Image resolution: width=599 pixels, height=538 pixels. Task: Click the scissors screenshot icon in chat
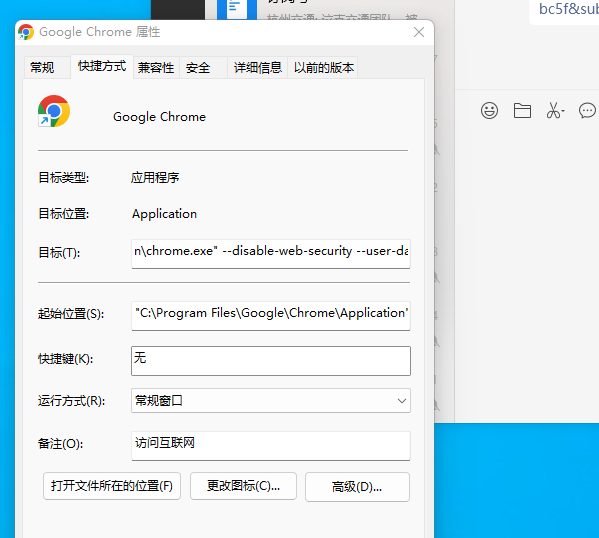click(555, 111)
